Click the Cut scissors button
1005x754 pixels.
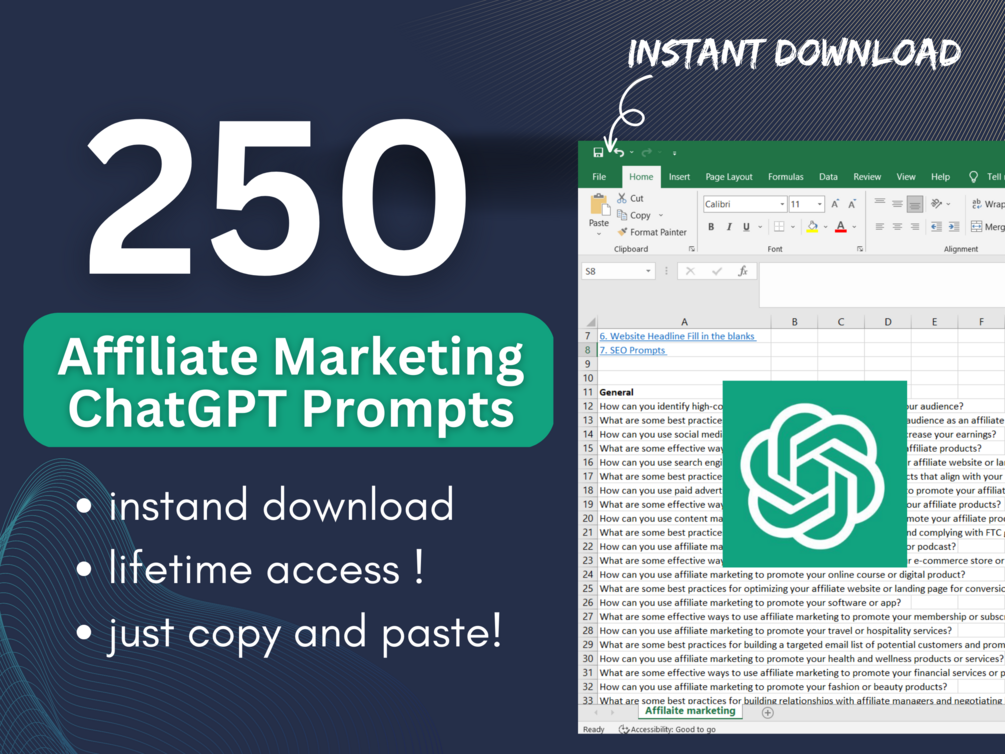click(631, 198)
